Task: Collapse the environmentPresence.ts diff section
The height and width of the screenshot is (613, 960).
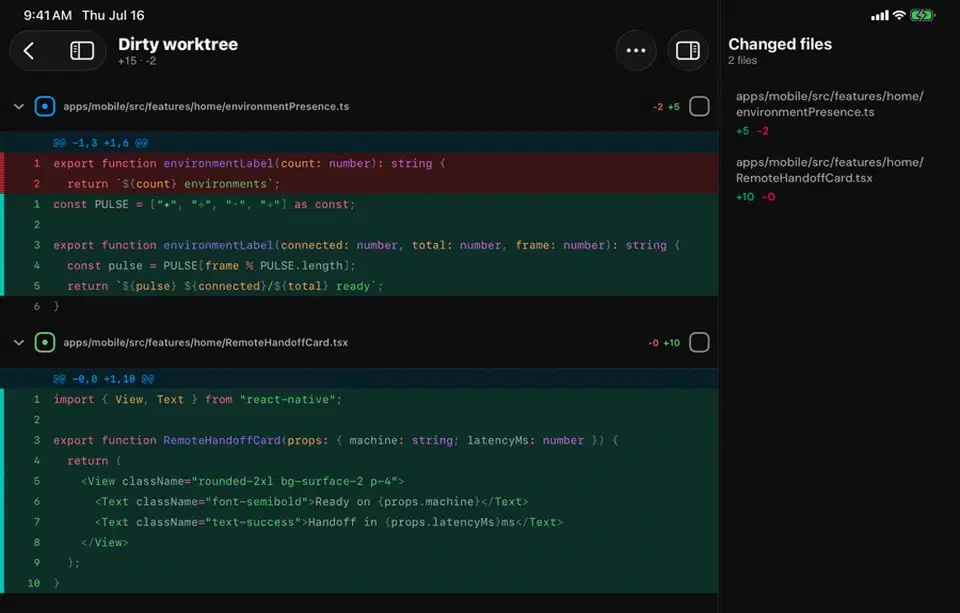Action: [x=19, y=107]
